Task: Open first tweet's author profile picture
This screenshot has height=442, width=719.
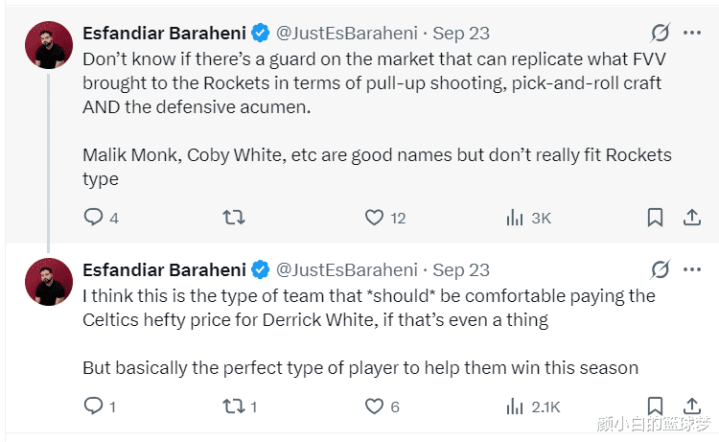Action: pos(48,46)
